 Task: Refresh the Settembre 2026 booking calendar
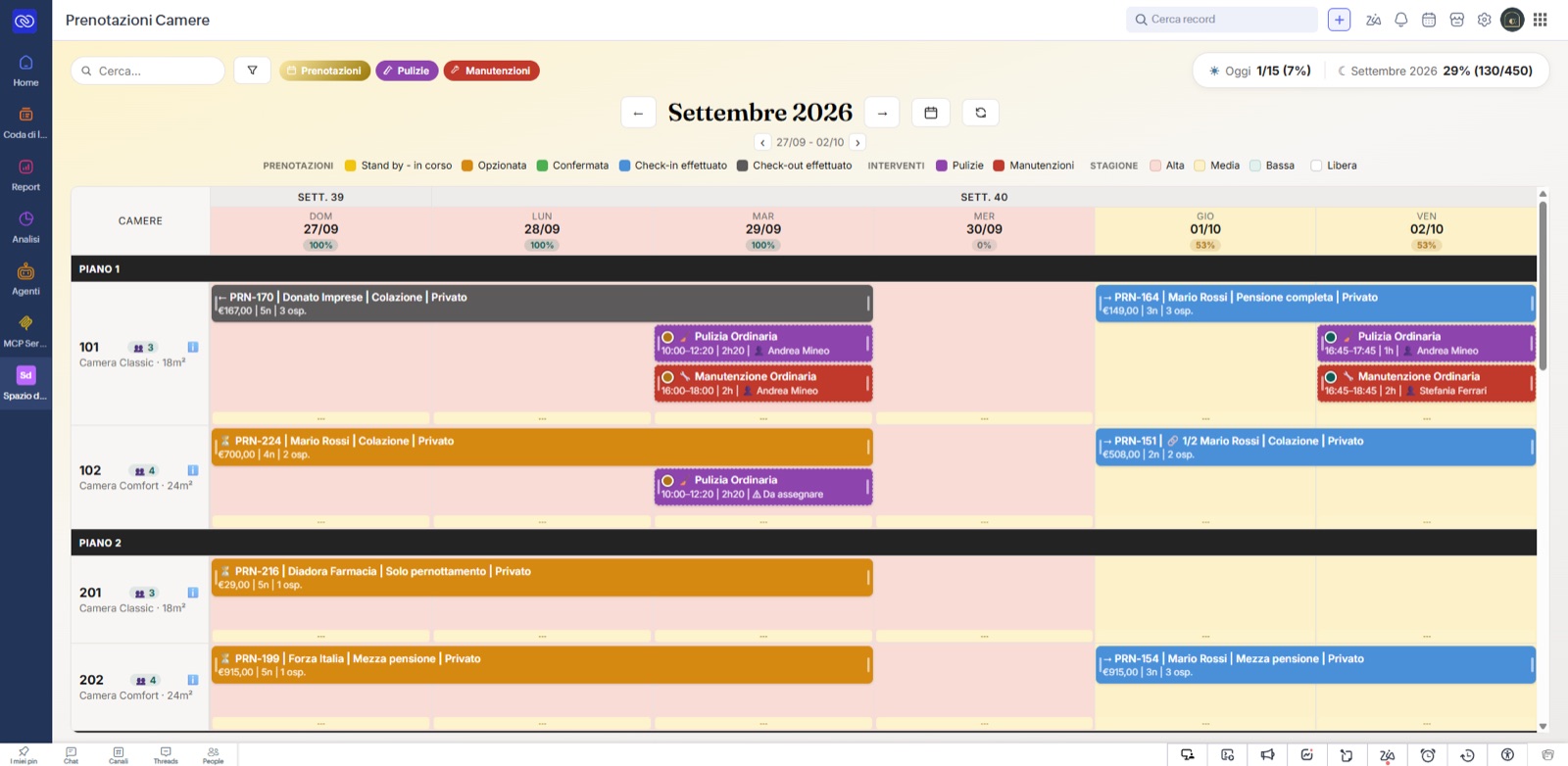(x=980, y=113)
